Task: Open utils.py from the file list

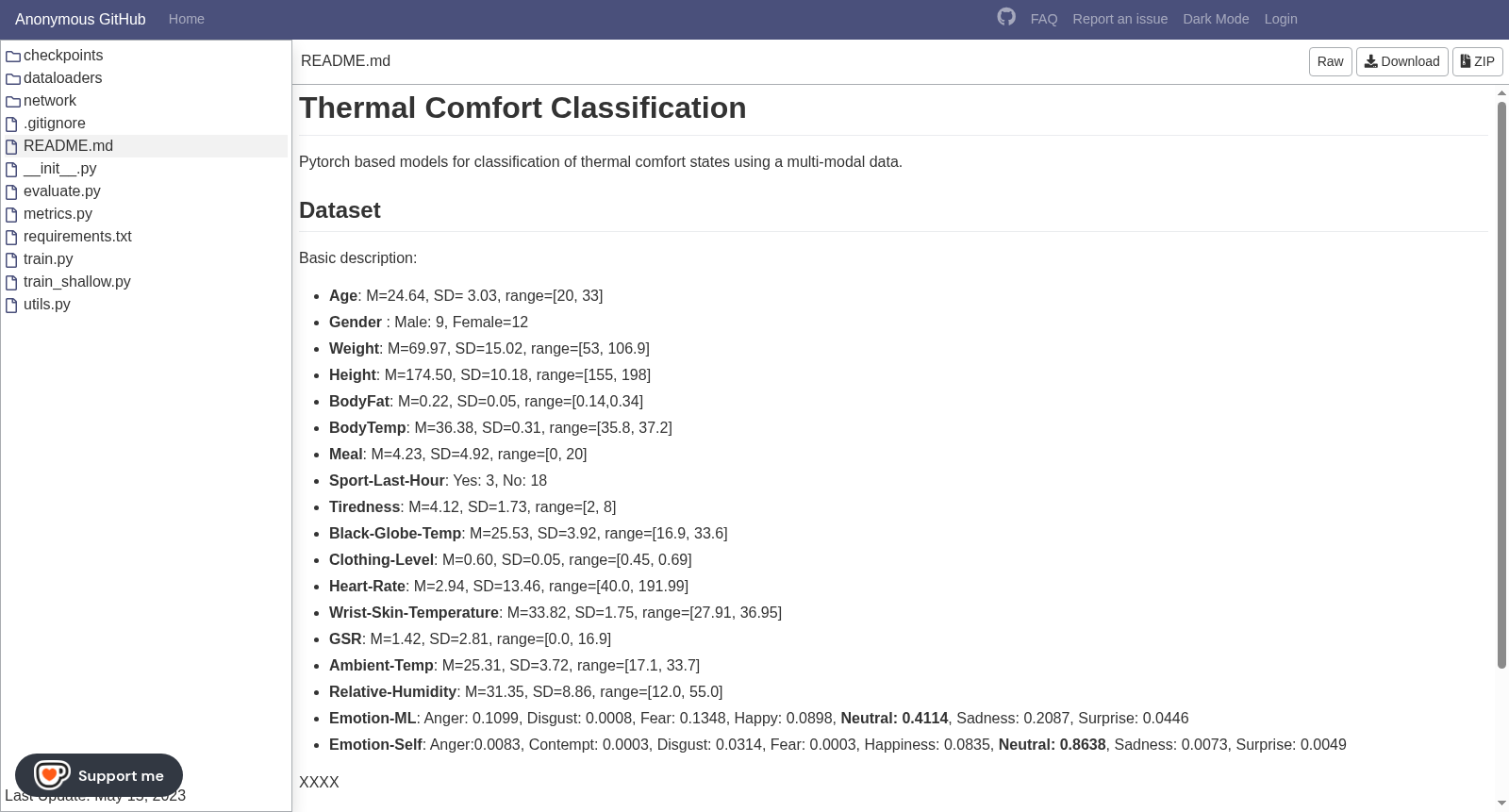Action: (x=47, y=305)
